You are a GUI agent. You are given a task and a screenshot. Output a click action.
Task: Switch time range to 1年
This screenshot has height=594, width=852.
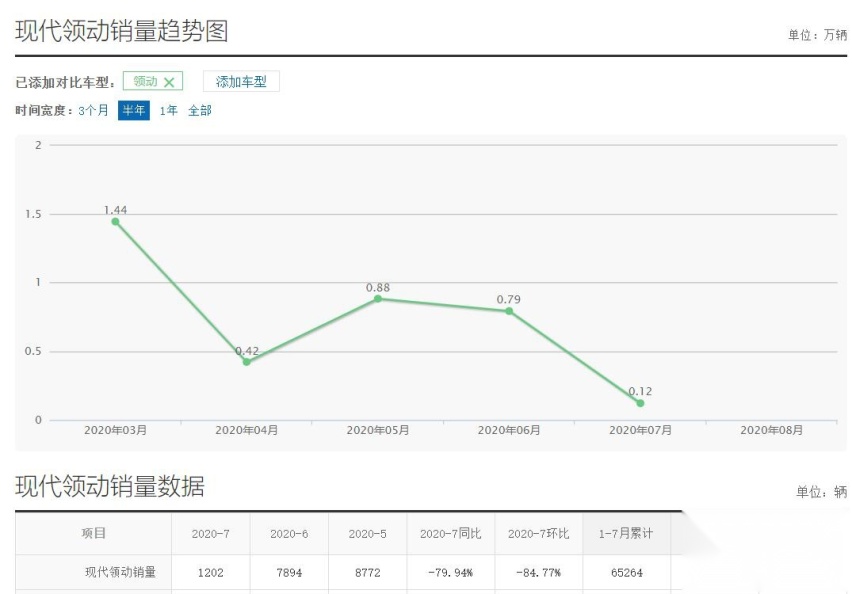click(168, 111)
